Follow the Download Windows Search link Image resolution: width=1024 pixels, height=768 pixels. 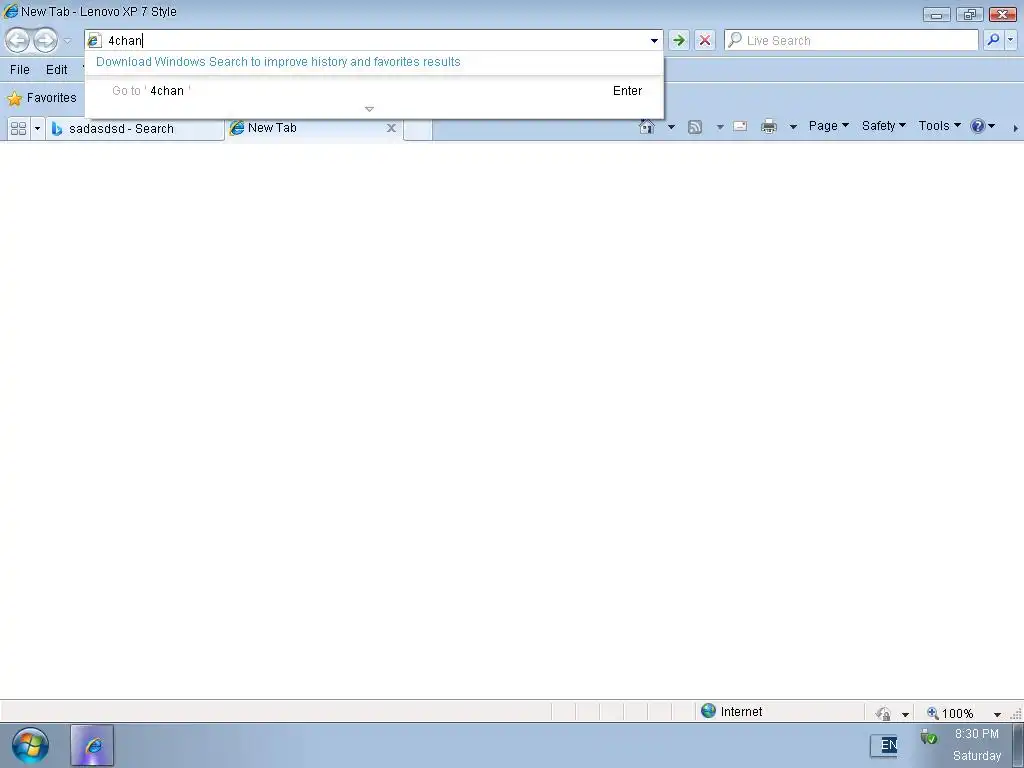(x=278, y=62)
